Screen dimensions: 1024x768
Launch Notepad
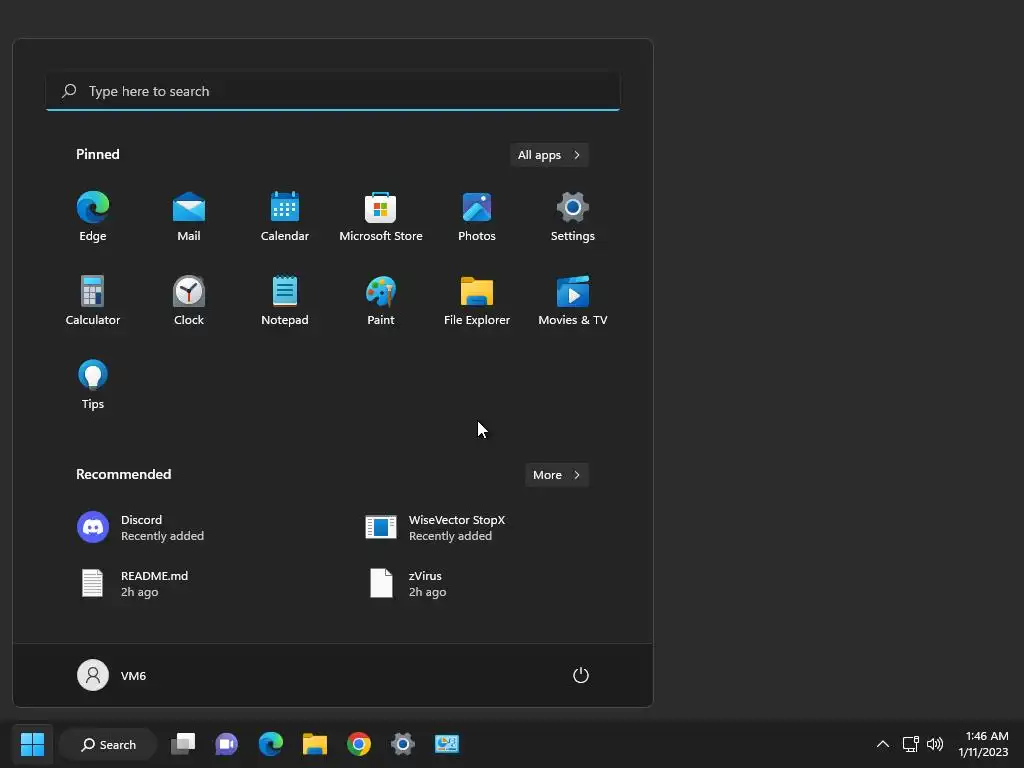(x=285, y=301)
